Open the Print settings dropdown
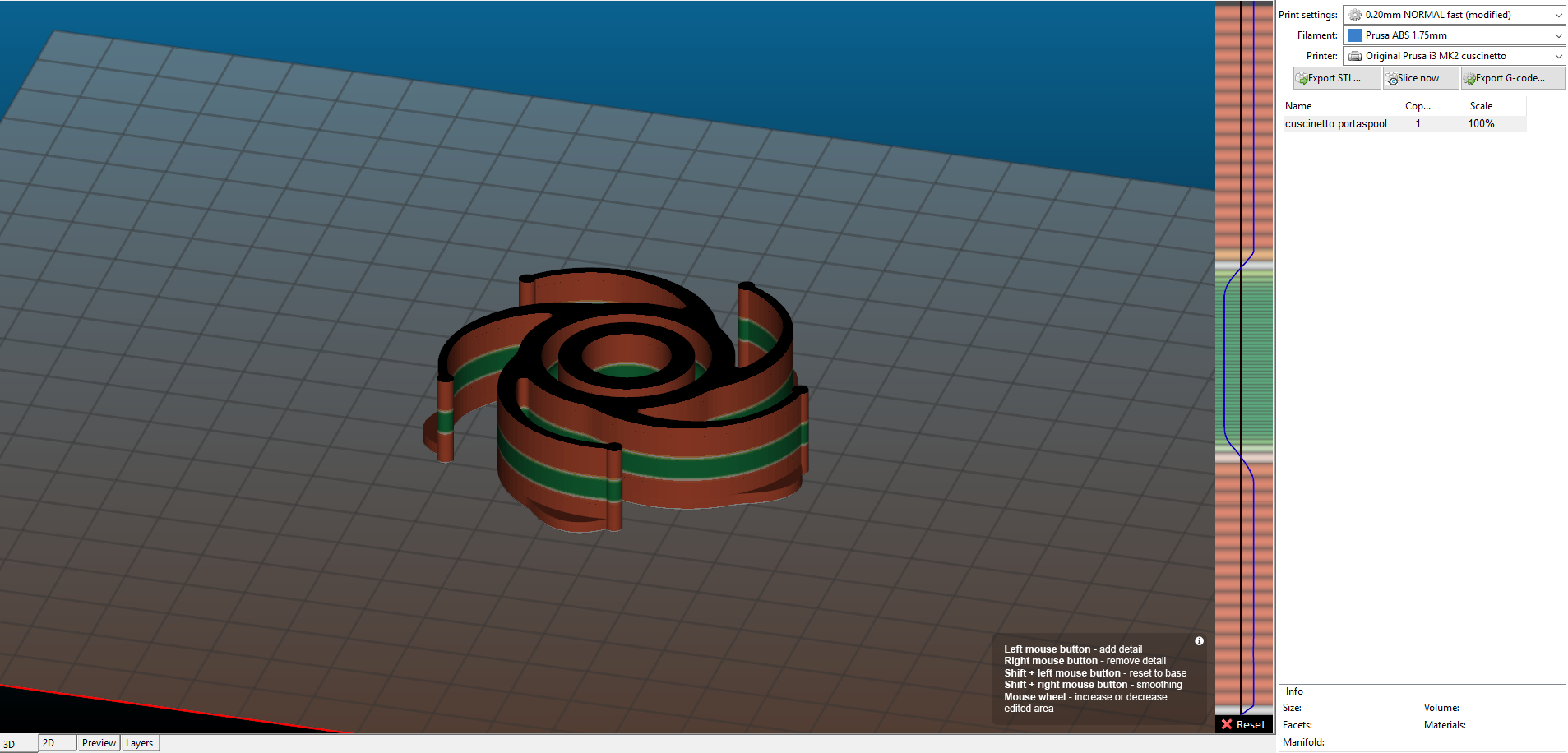Viewport: 1568px width, 753px height. tap(1453, 15)
